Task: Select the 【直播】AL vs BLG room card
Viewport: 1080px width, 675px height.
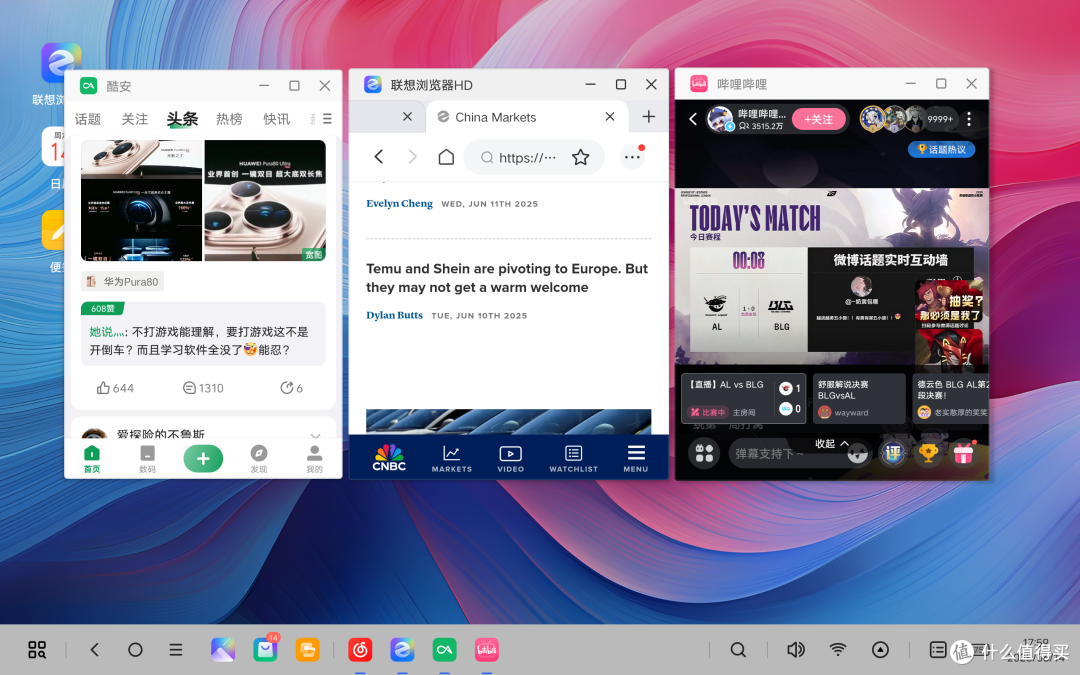Action: [743, 398]
